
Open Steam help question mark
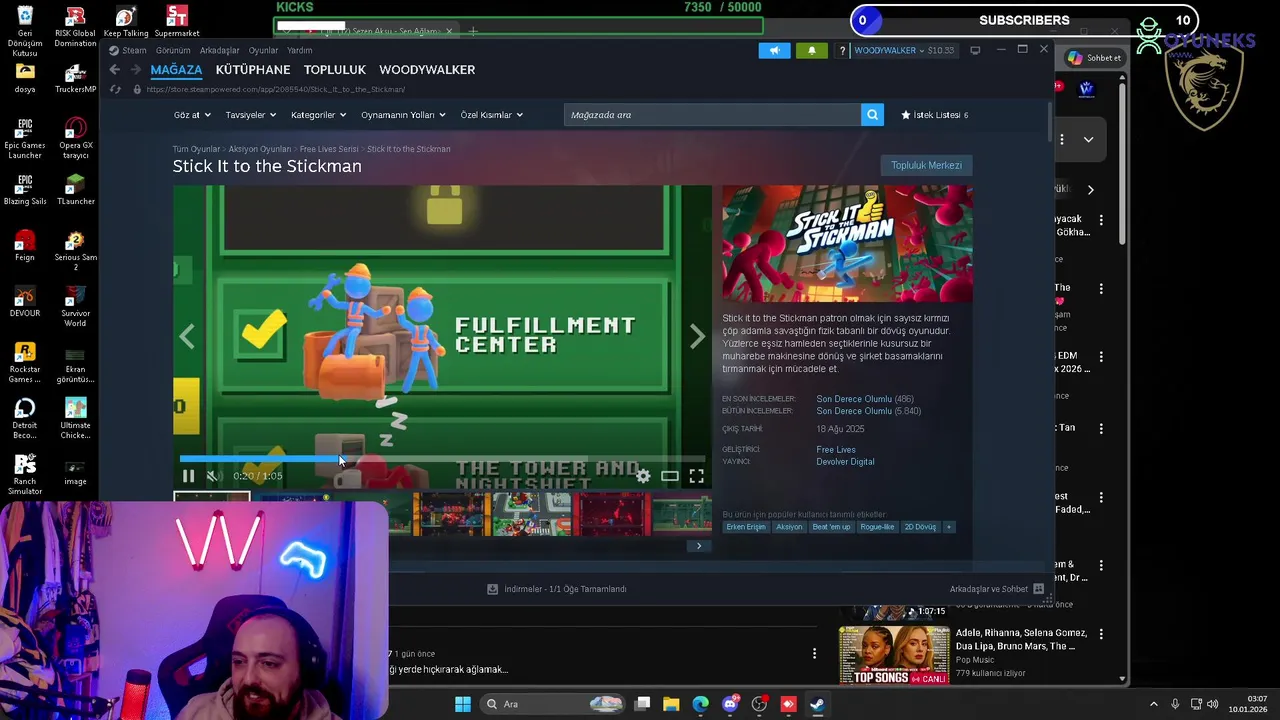(843, 50)
